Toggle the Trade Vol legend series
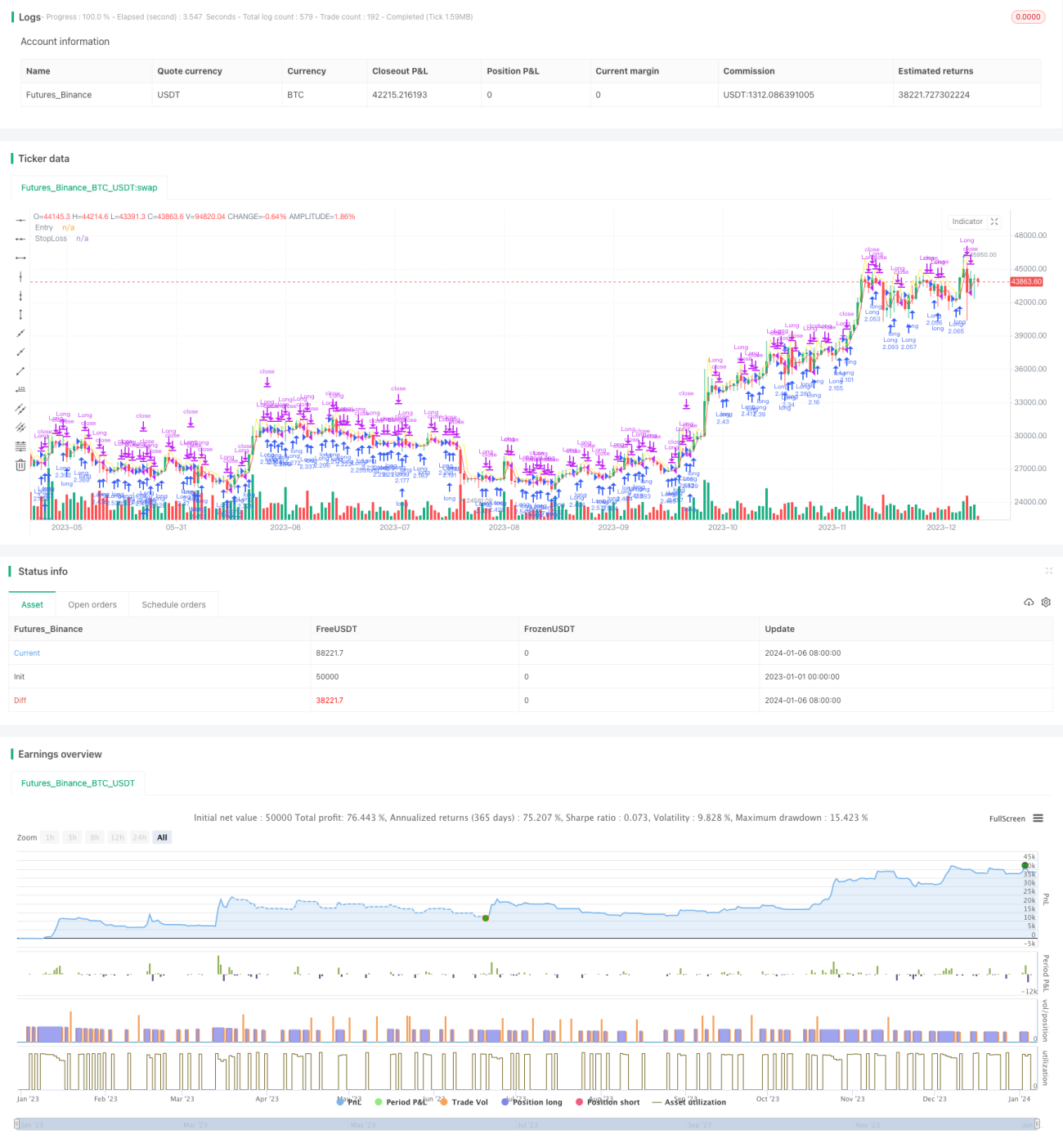1063x1148 pixels. click(464, 1102)
